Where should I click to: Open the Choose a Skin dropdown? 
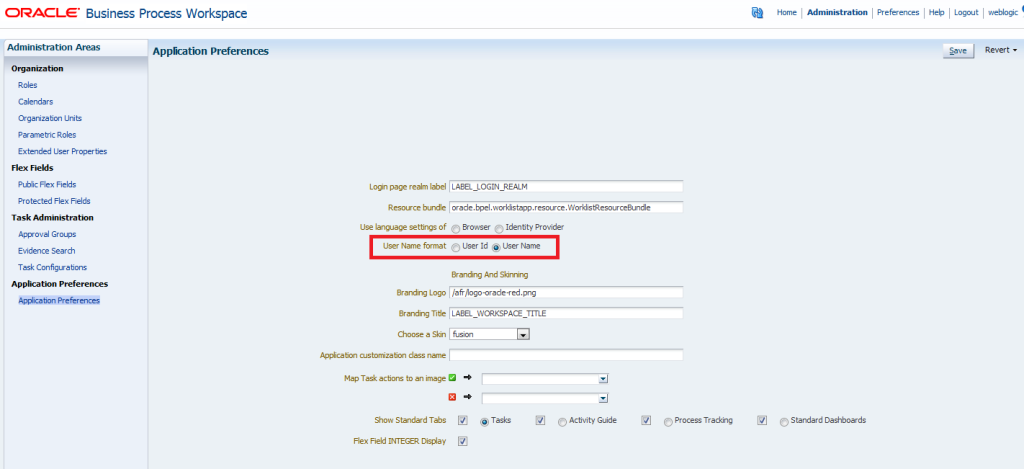522,334
